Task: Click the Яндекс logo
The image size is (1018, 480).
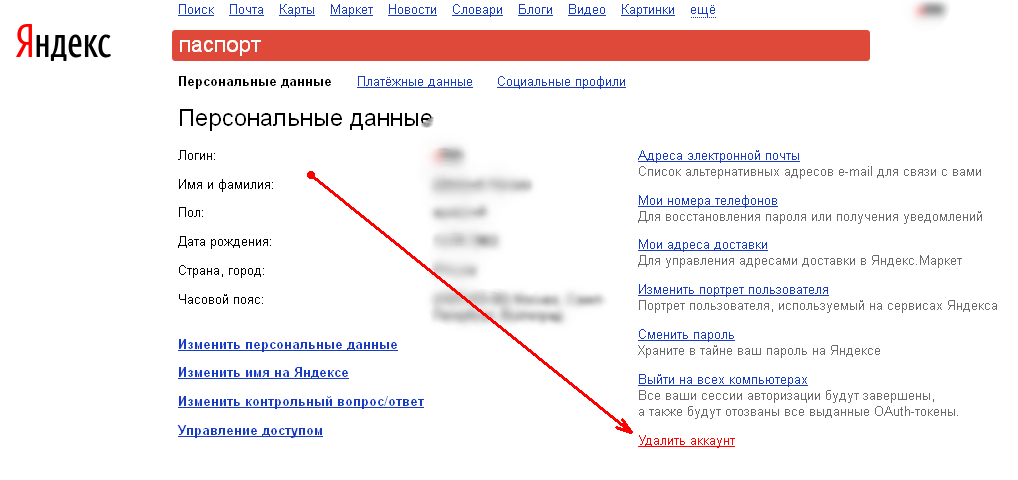Action: (63, 43)
